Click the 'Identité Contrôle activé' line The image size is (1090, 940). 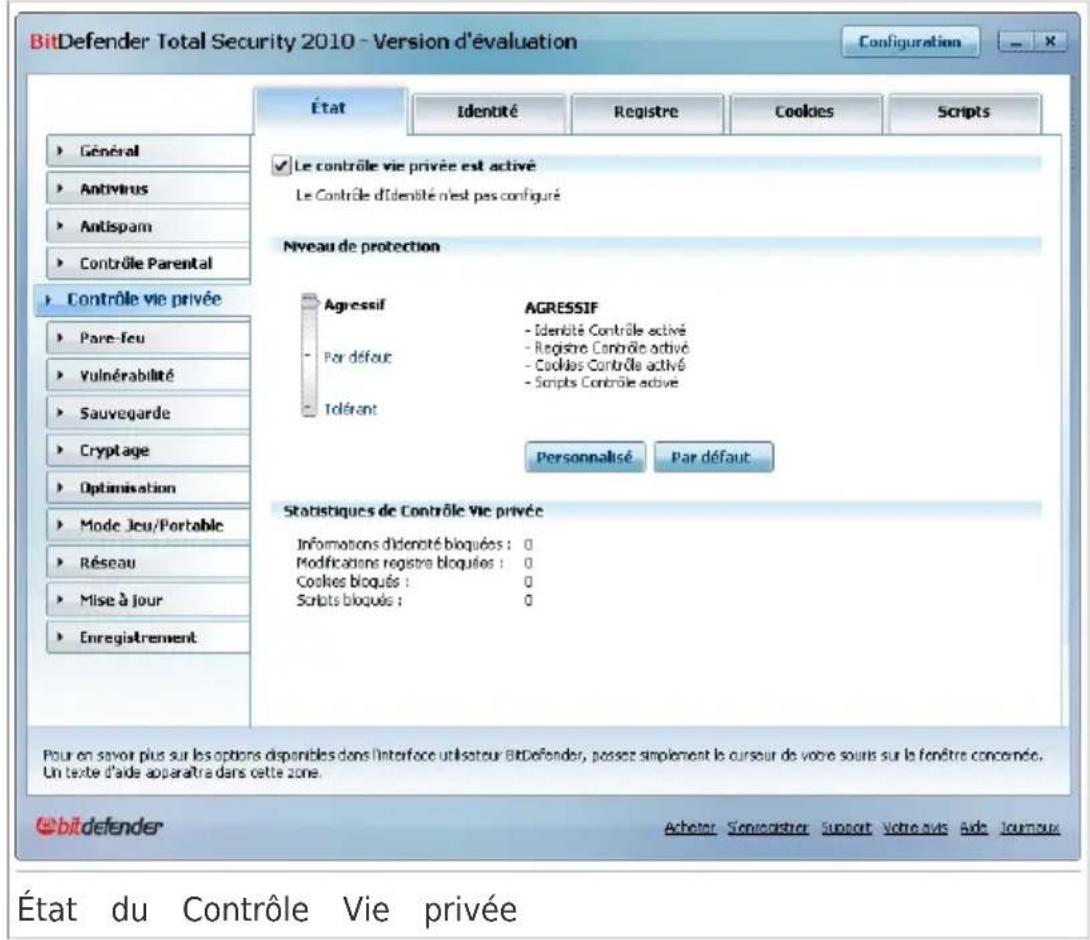pos(605,330)
